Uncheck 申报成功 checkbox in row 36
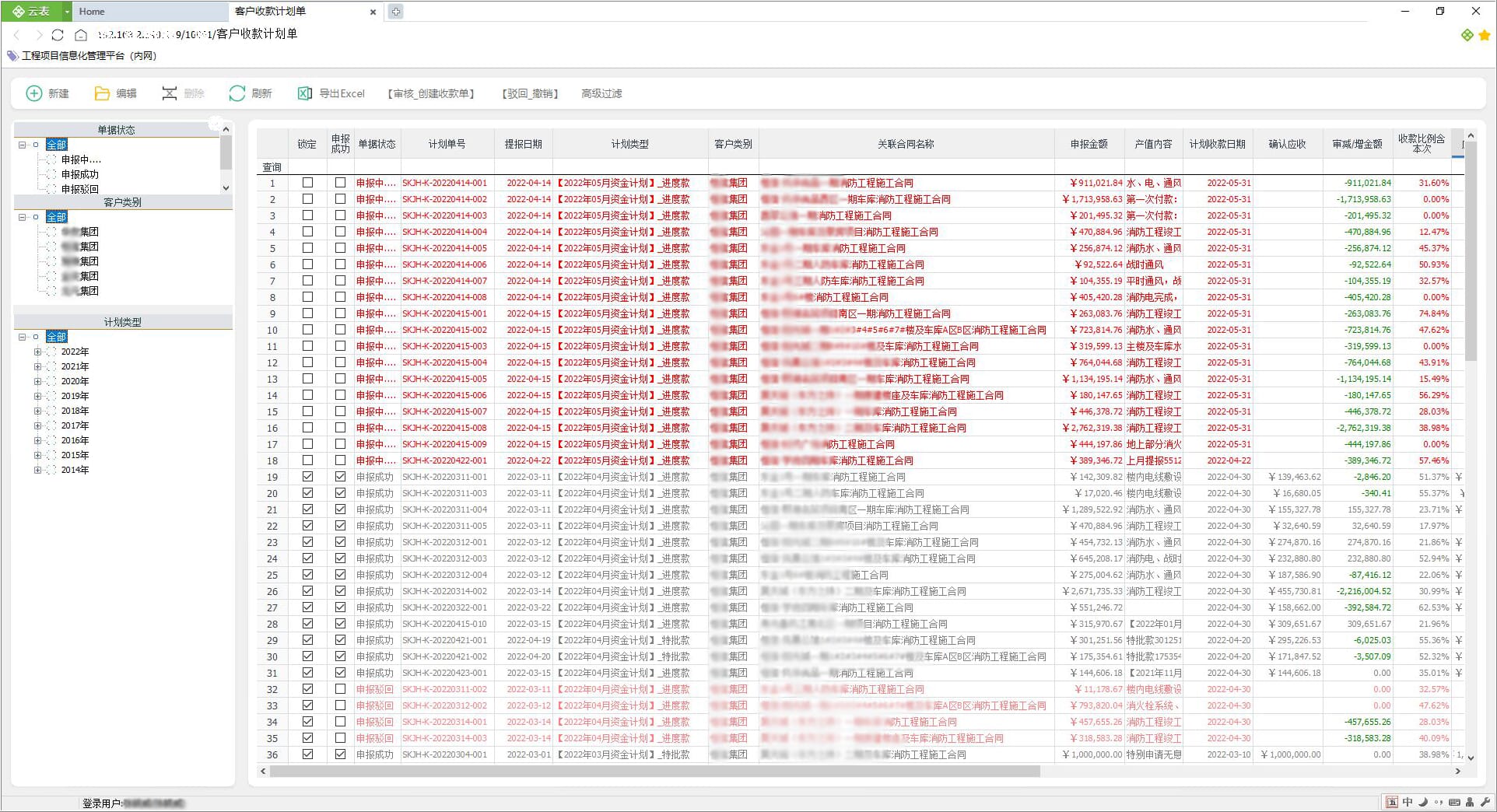The image size is (1497, 812). (x=340, y=754)
